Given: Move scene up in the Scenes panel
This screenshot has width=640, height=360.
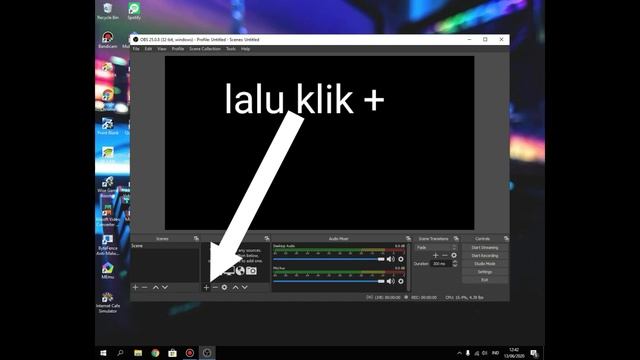Looking at the screenshot, I should (156, 287).
